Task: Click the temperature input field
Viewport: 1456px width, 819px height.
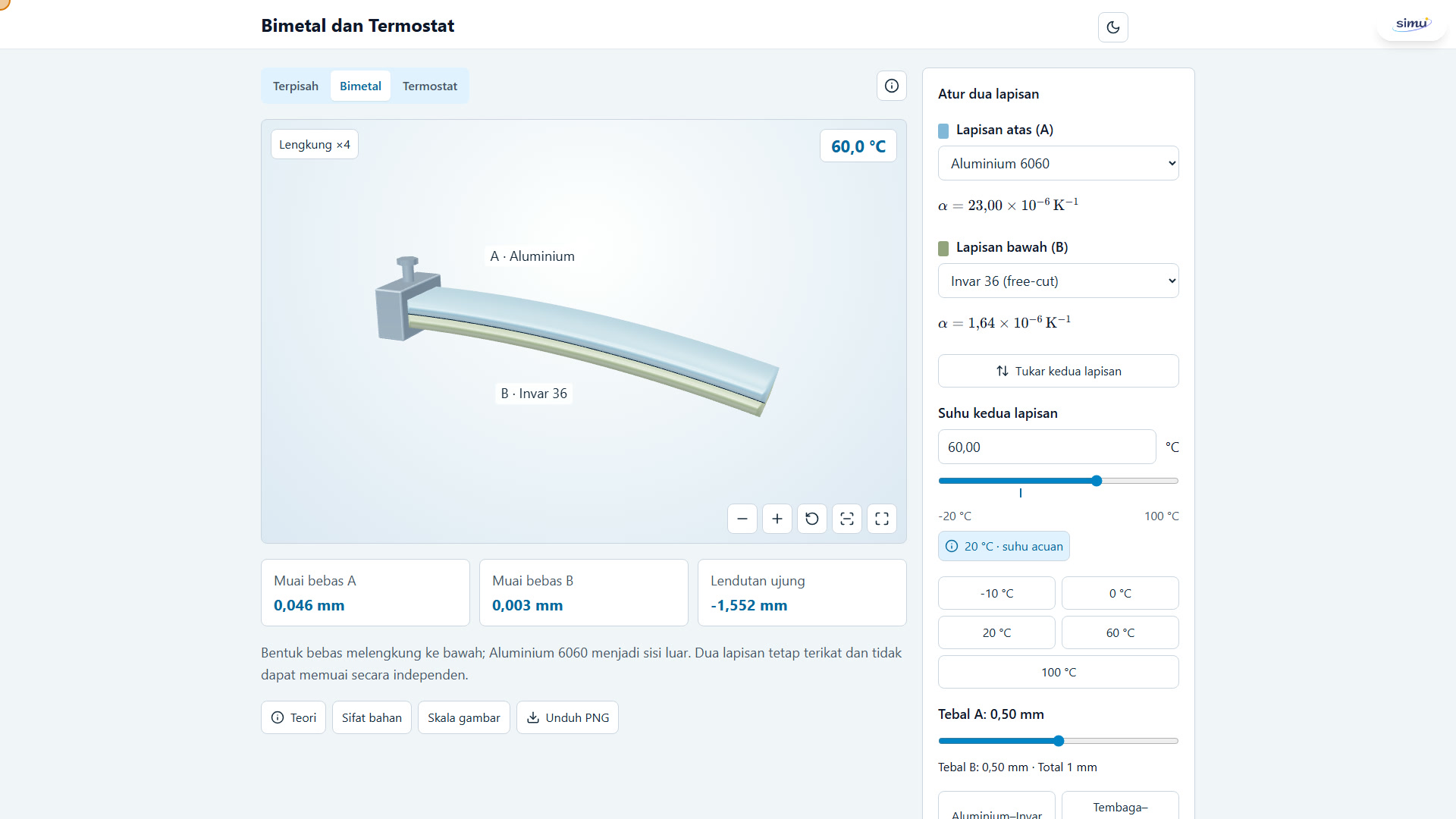Action: coord(1046,447)
